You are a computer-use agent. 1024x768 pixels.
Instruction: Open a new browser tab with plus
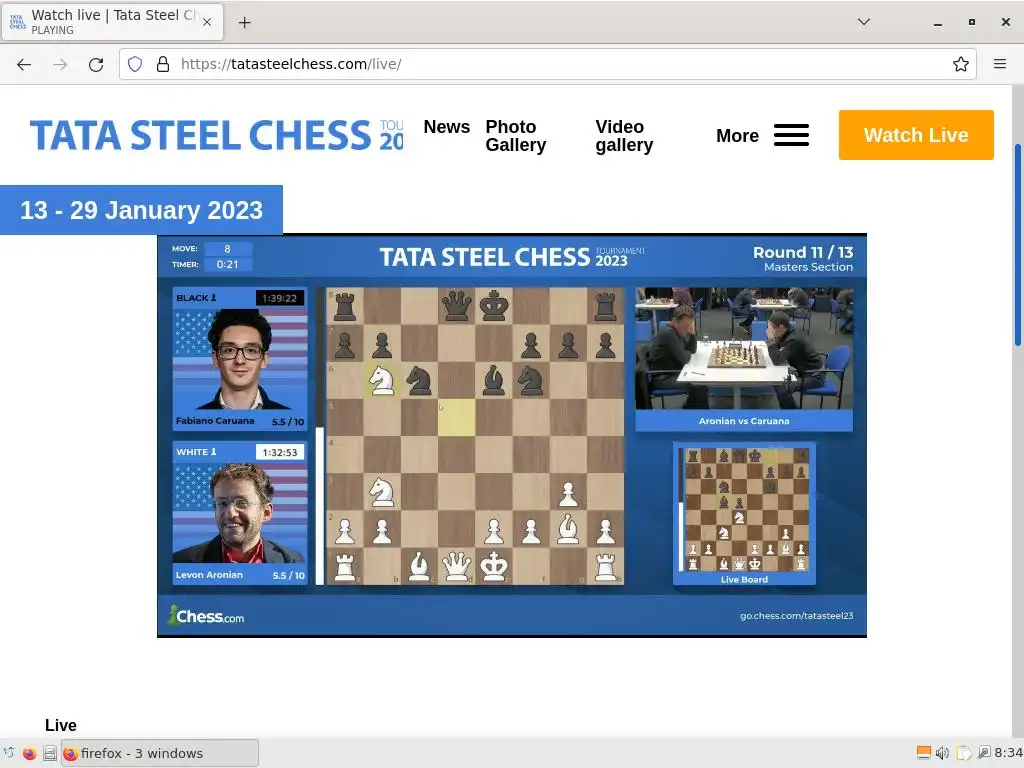pos(244,22)
